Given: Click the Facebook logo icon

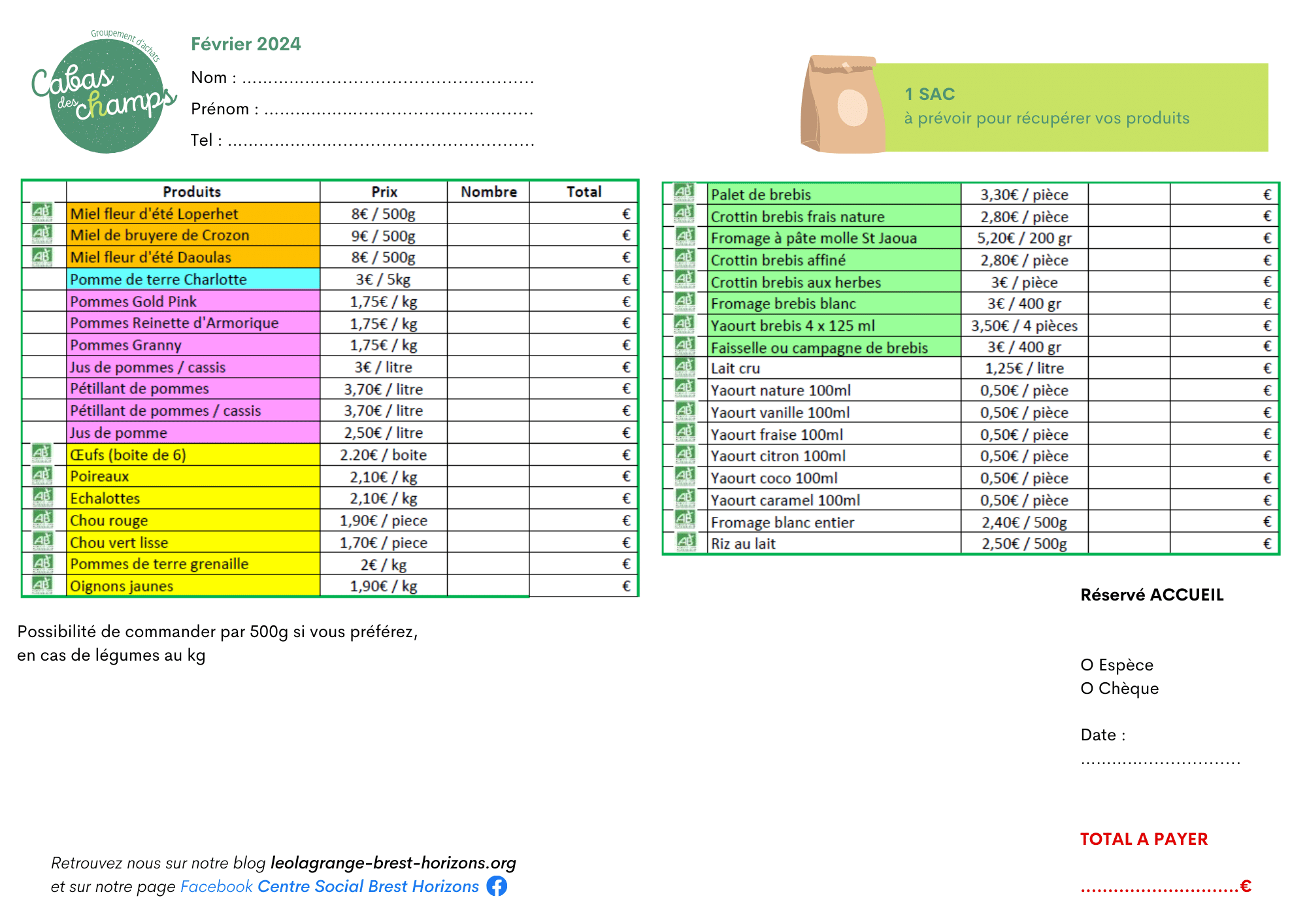Looking at the screenshot, I should (x=497, y=886).
